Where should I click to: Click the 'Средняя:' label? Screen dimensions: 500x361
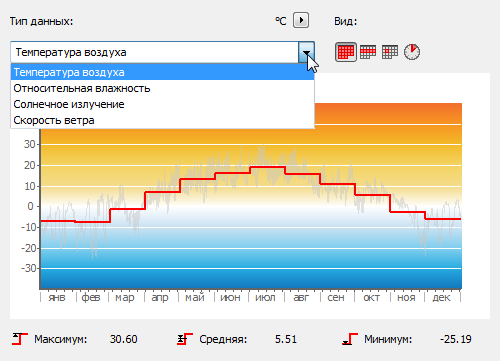point(223,339)
